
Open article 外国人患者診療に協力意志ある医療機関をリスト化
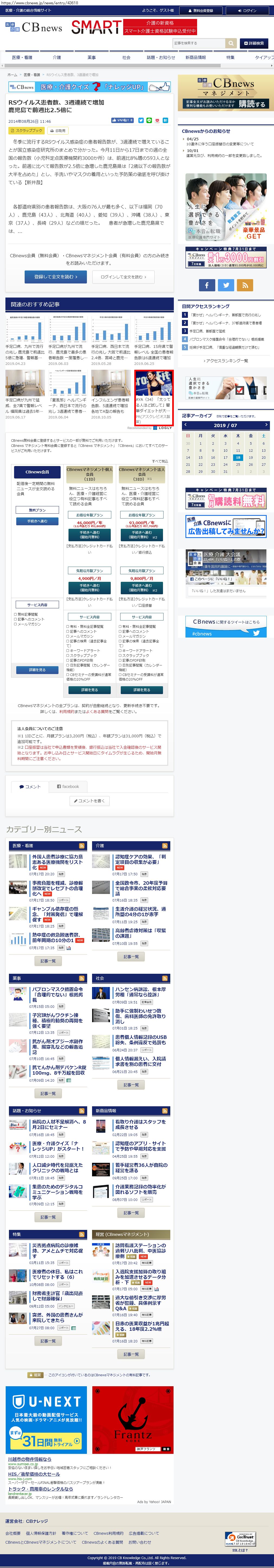(57, 862)
